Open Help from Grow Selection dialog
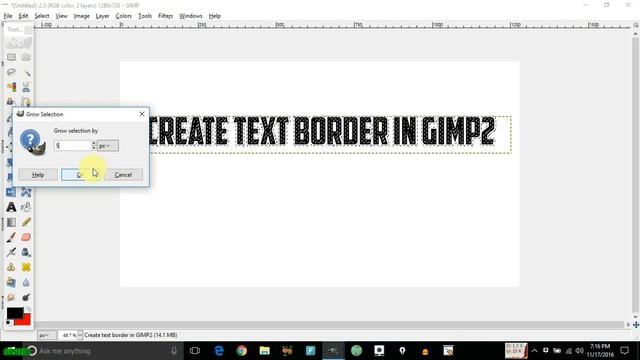 click(x=38, y=175)
